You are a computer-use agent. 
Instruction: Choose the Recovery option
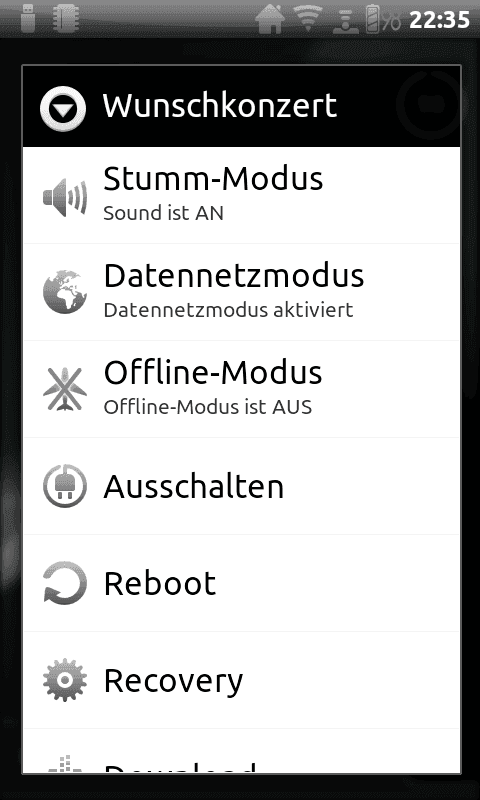click(x=241, y=680)
